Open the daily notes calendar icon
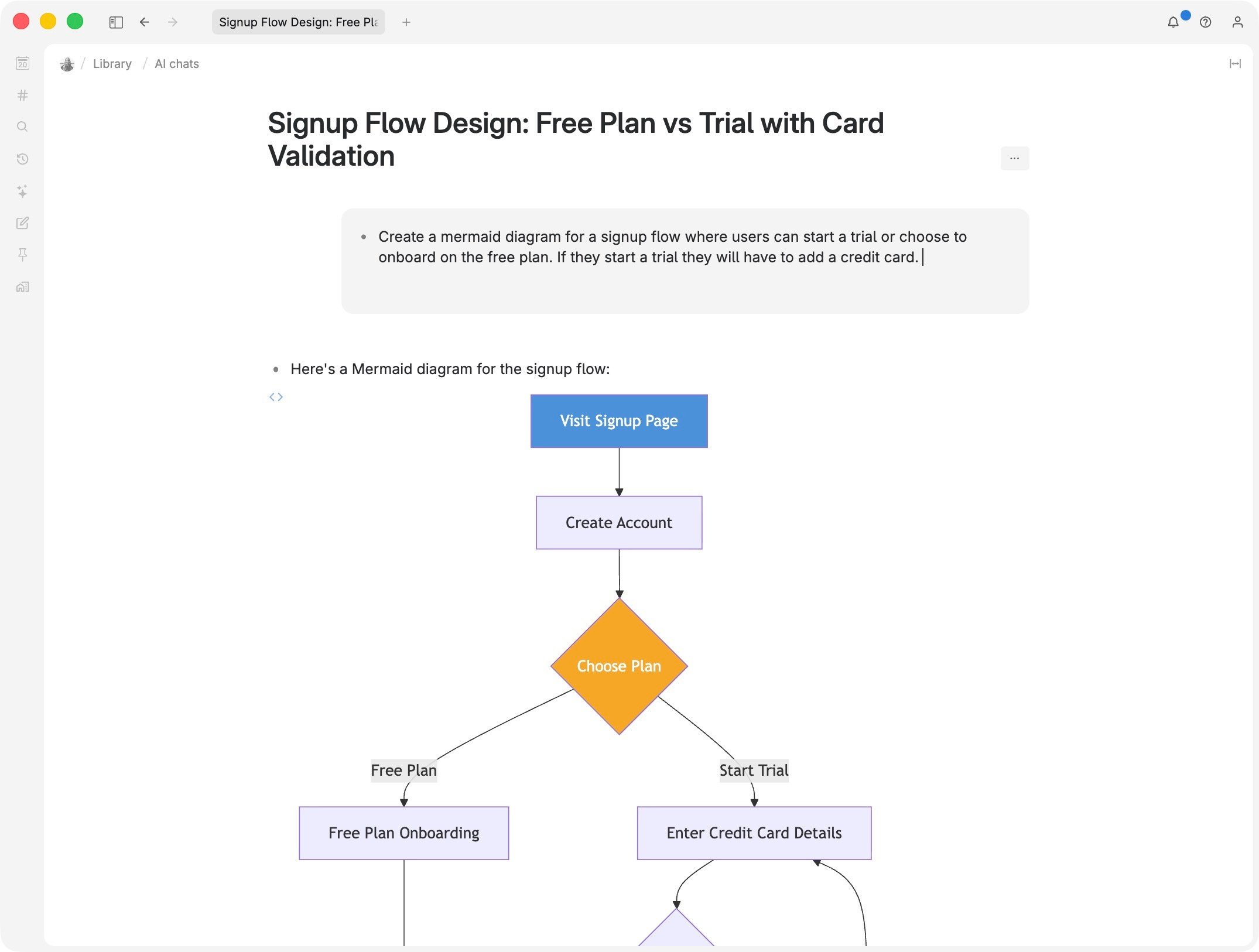Image resolution: width=1259 pixels, height=952 pixels. [x=22, y=63]
